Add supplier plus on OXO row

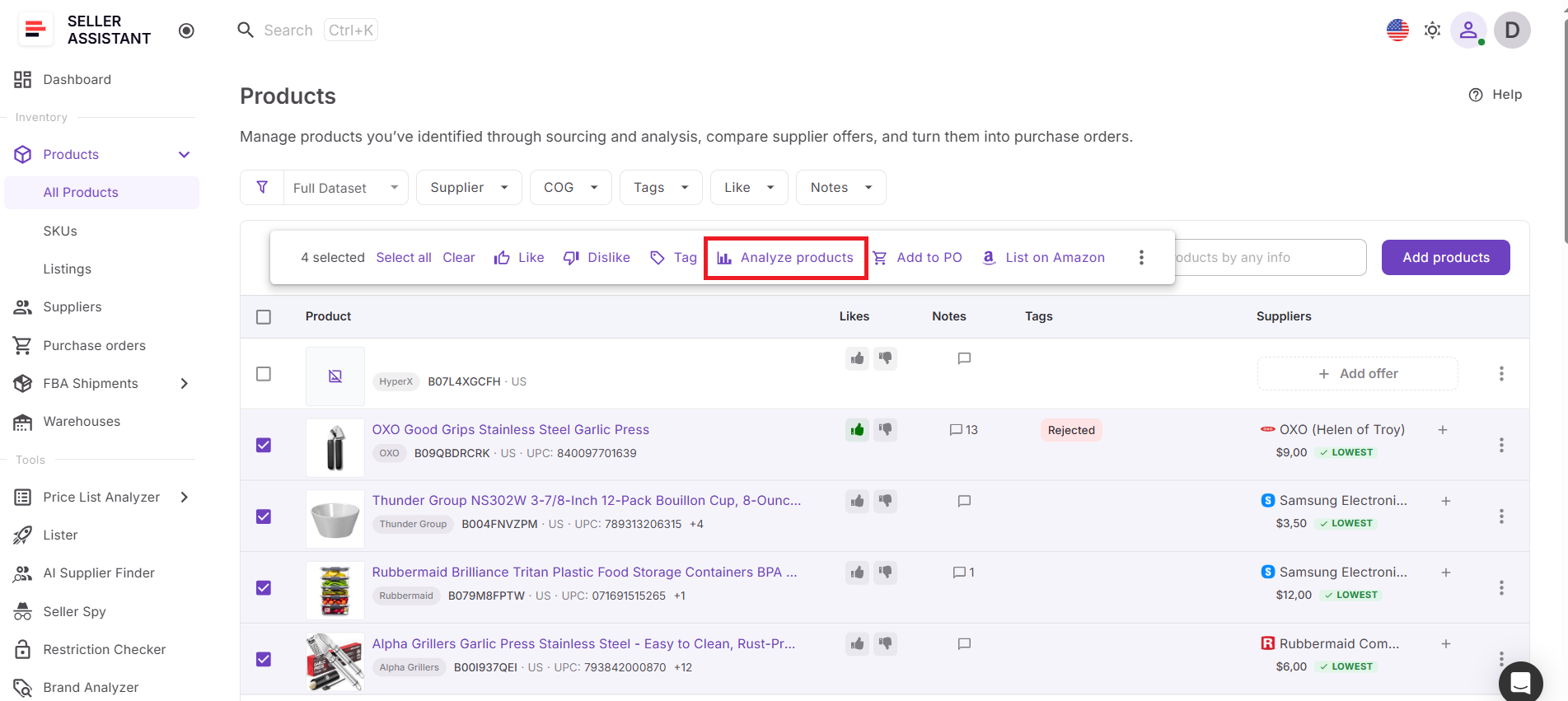(x=1443, y=430)
